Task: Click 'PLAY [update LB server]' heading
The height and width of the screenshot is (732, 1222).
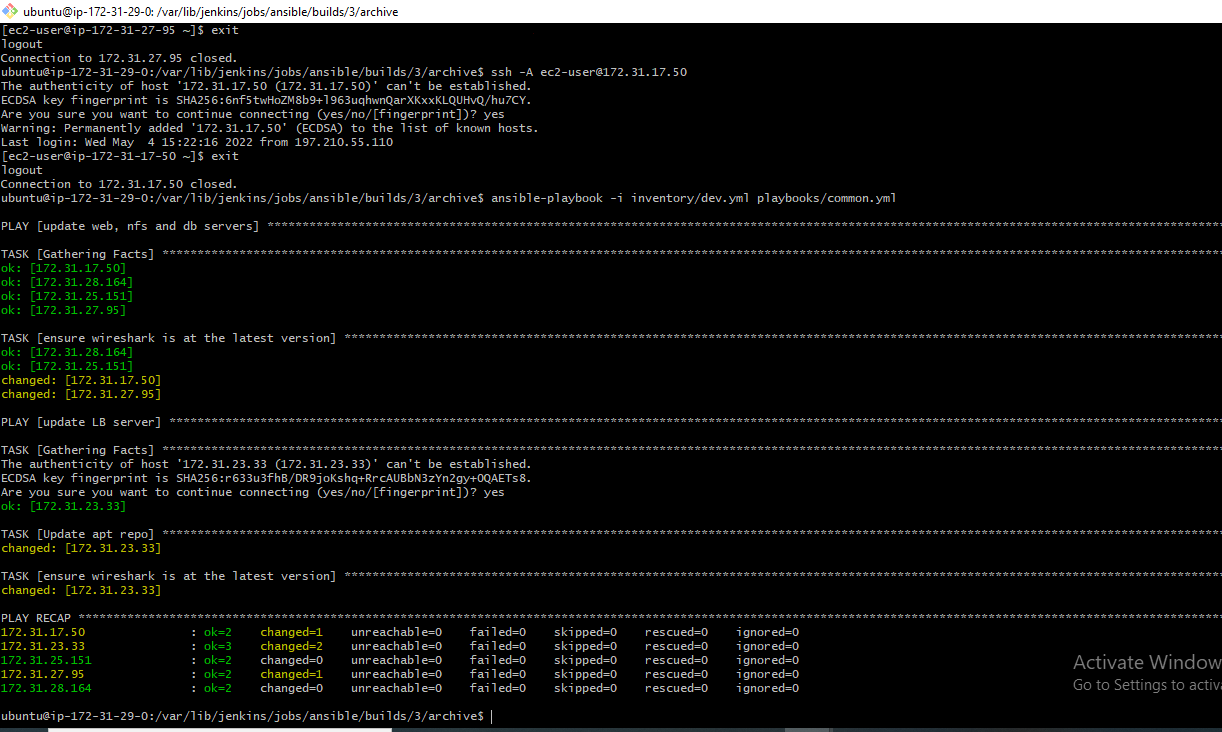Action: coord(81,422)
